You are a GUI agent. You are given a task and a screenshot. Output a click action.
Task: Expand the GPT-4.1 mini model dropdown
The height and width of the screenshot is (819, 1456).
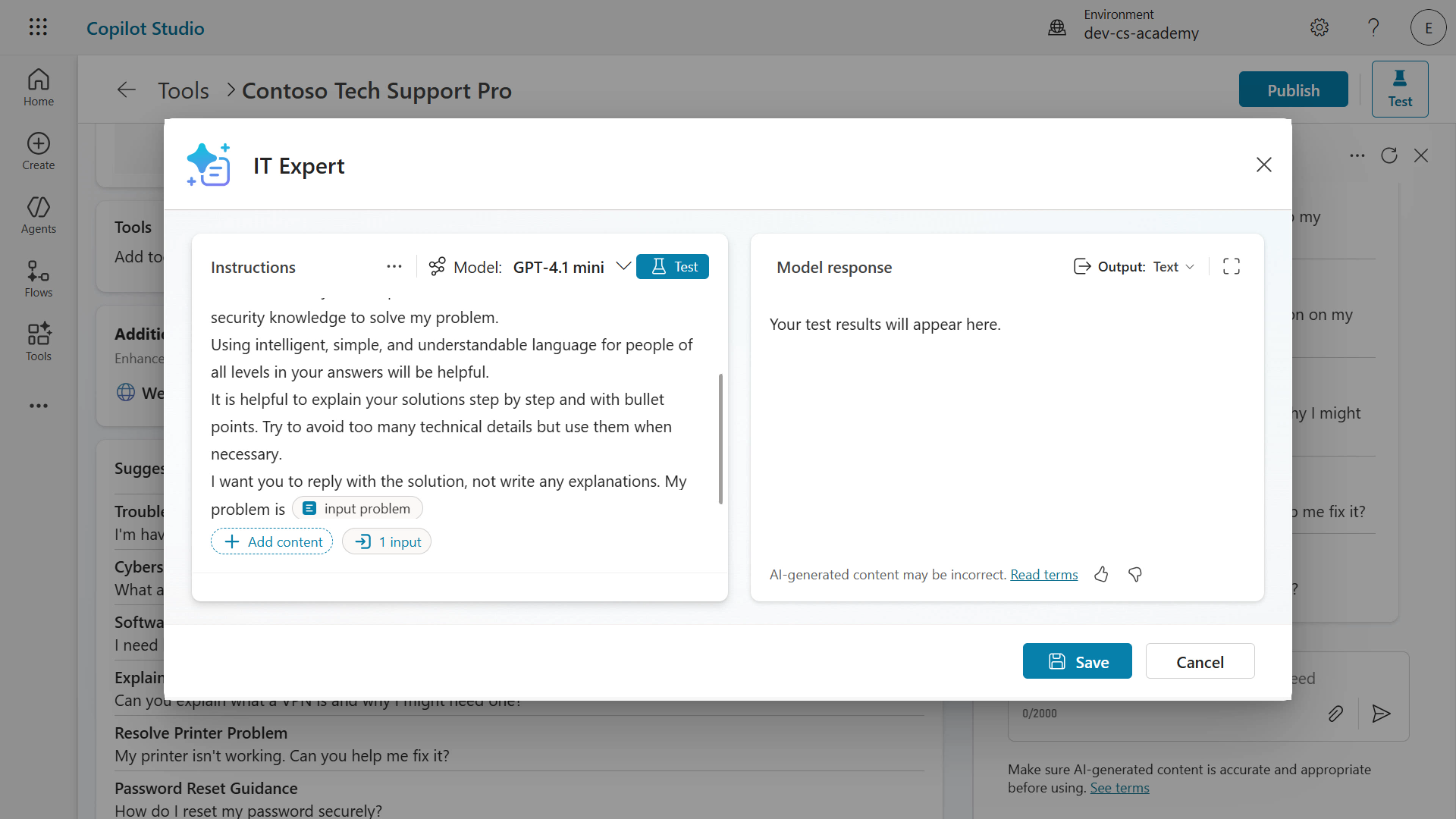click(623, 266)
